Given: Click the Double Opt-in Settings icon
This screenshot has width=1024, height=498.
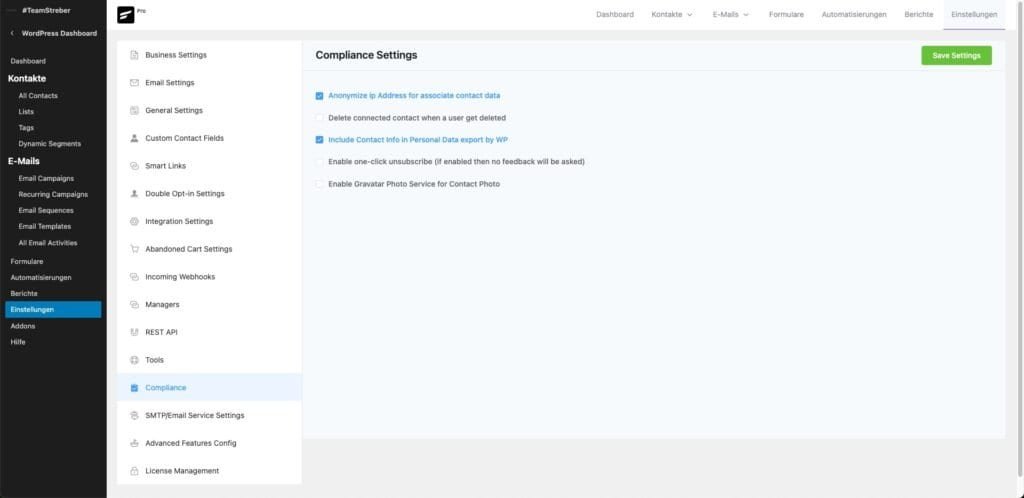Looking at the screenshot, I should (134, 194).
